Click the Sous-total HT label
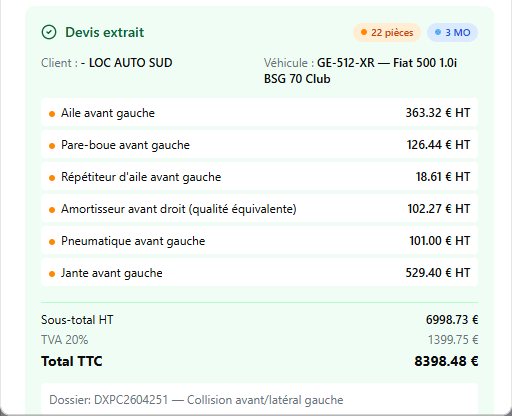 (x=77, y=320)
